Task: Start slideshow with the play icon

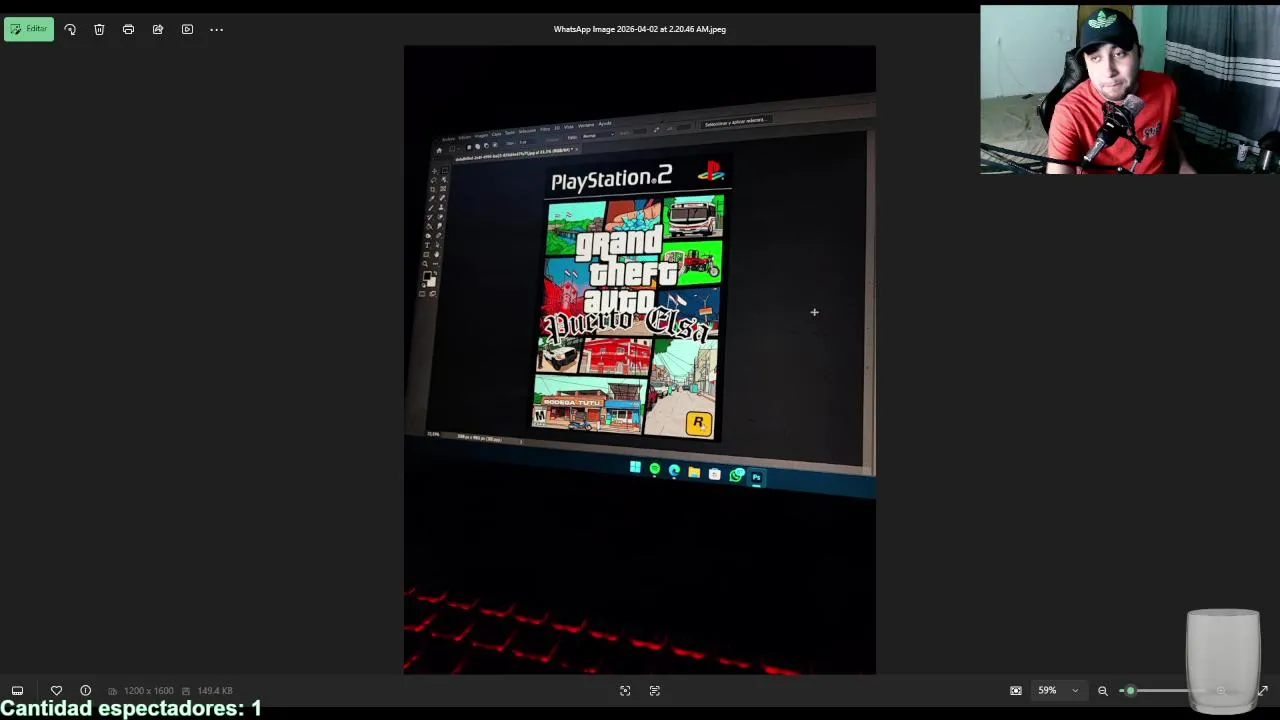Action: click(187, 30)
